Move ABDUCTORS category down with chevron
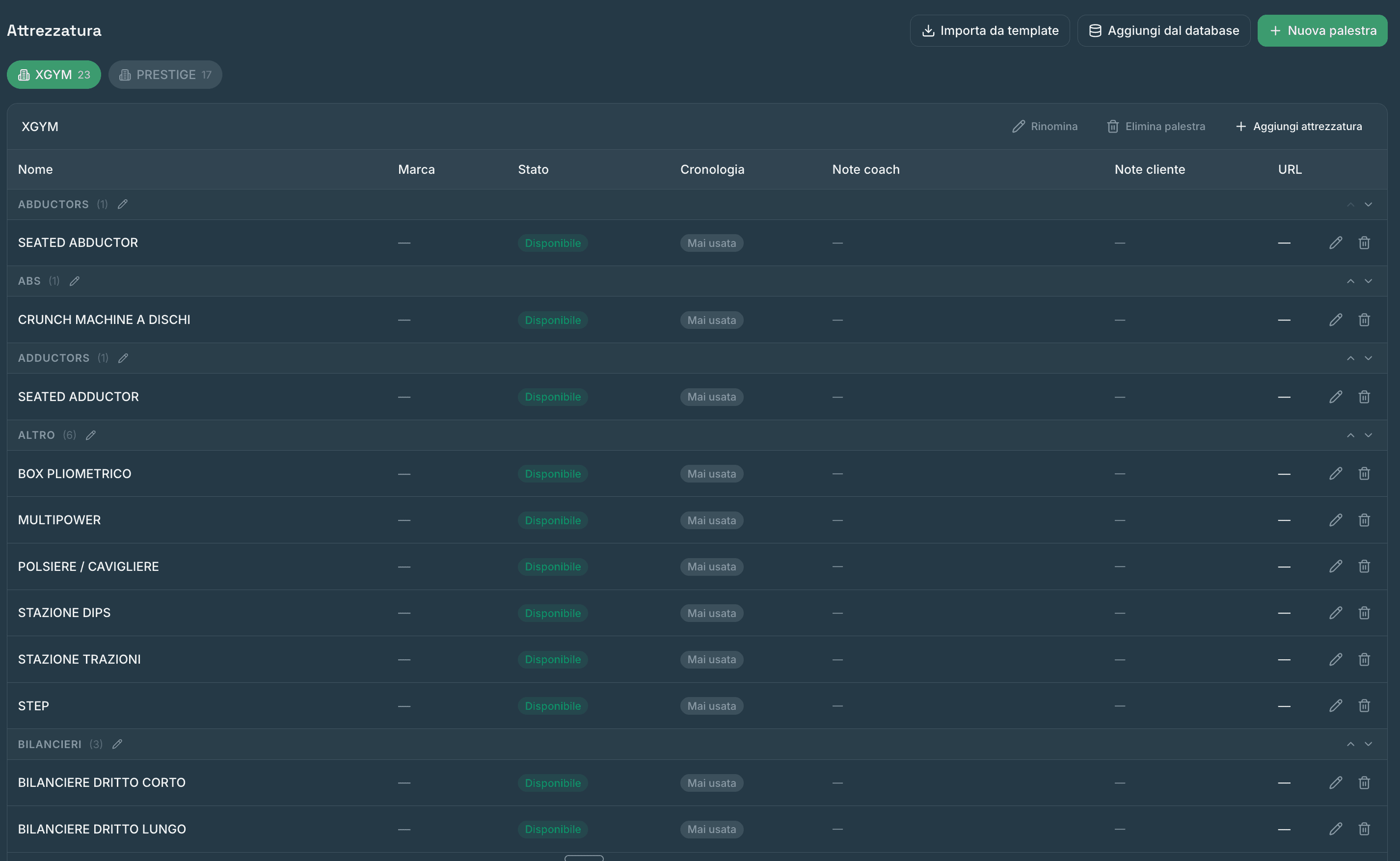This screenshot has width=1400, height=861. tap(1368, 204)
